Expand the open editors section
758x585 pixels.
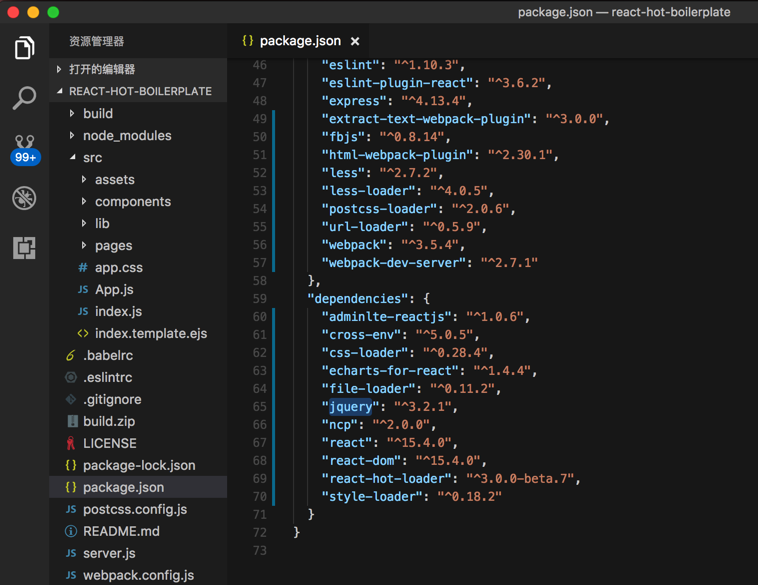point(60,69)
